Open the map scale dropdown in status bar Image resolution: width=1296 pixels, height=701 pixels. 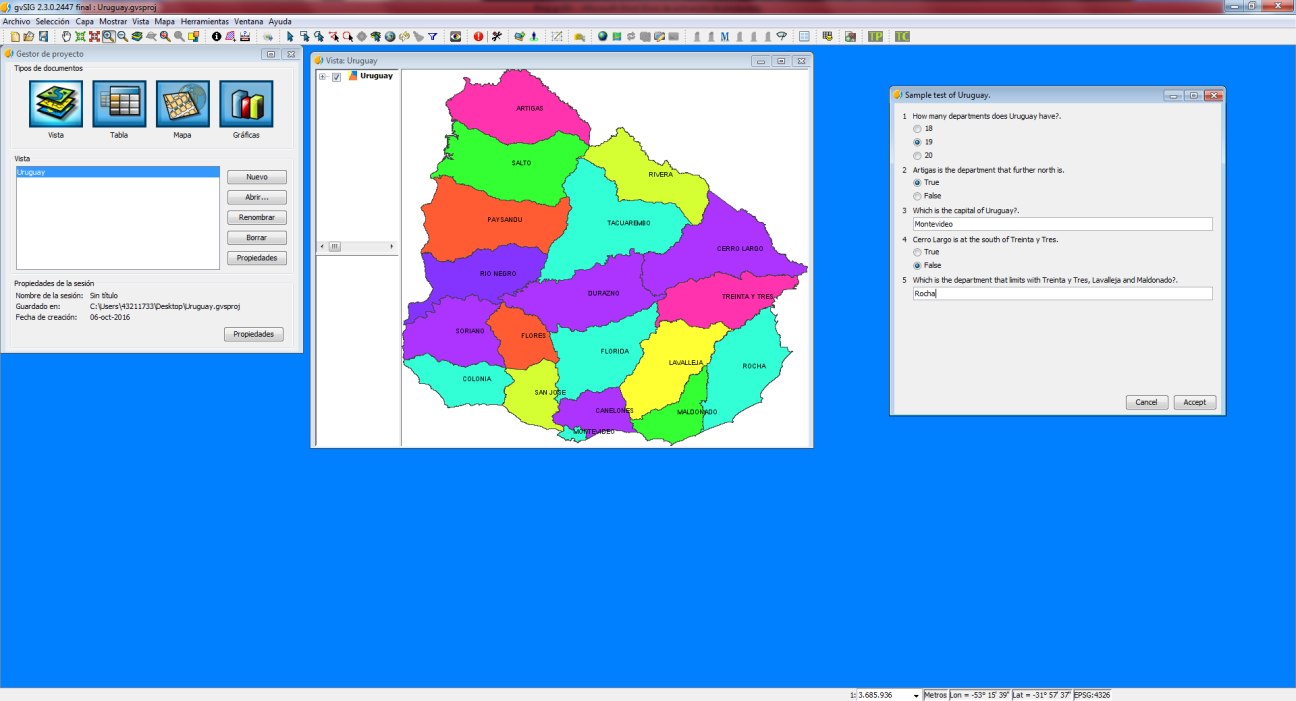[x=916, y=695]
